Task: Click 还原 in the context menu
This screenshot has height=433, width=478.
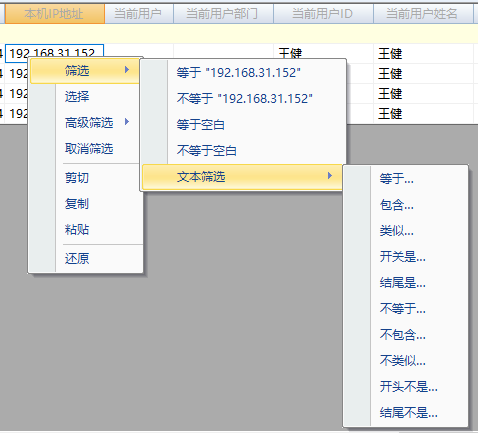Action: click(x=77, y=259)
